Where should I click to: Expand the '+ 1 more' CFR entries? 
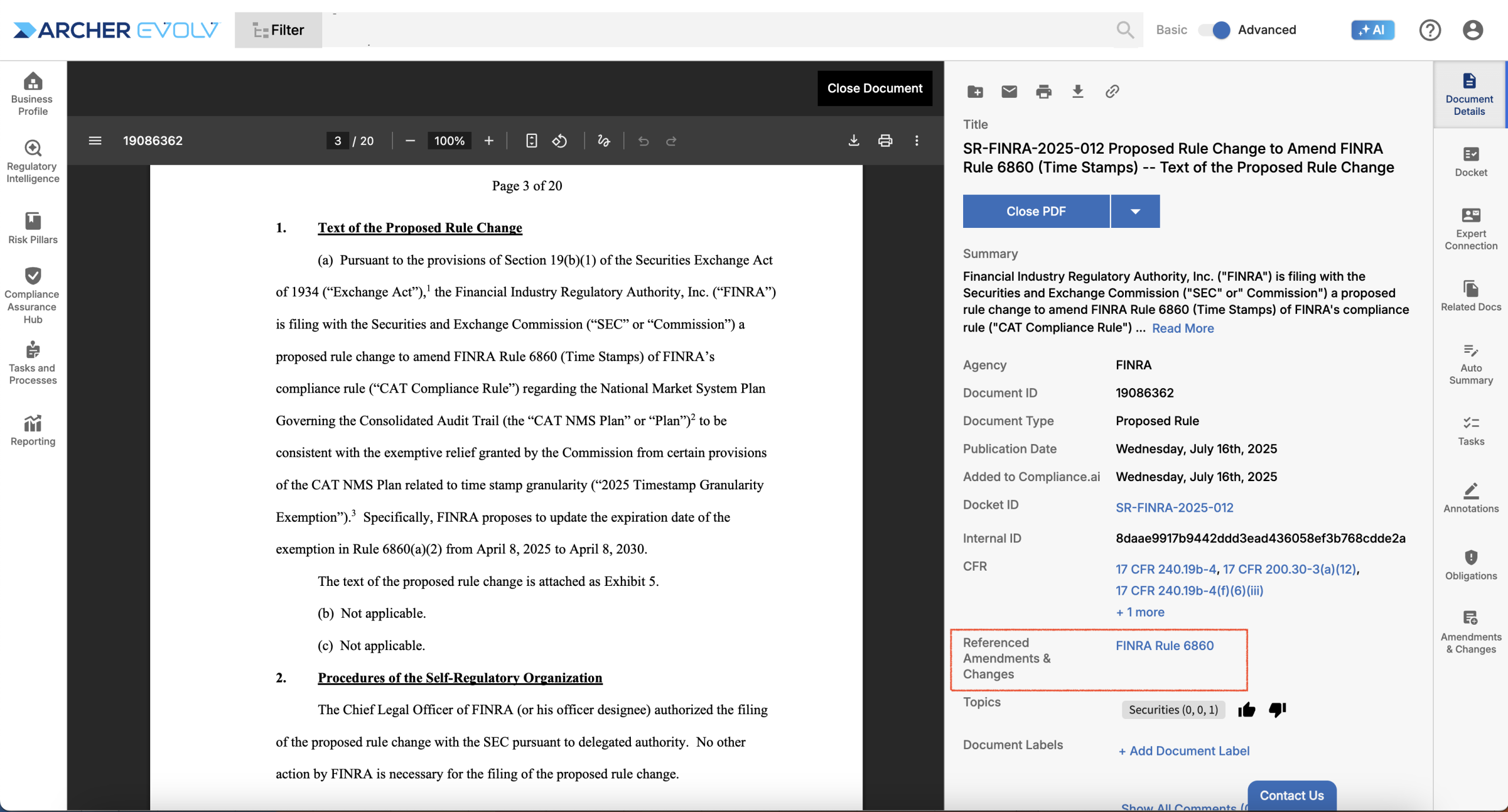point(1140,612)
